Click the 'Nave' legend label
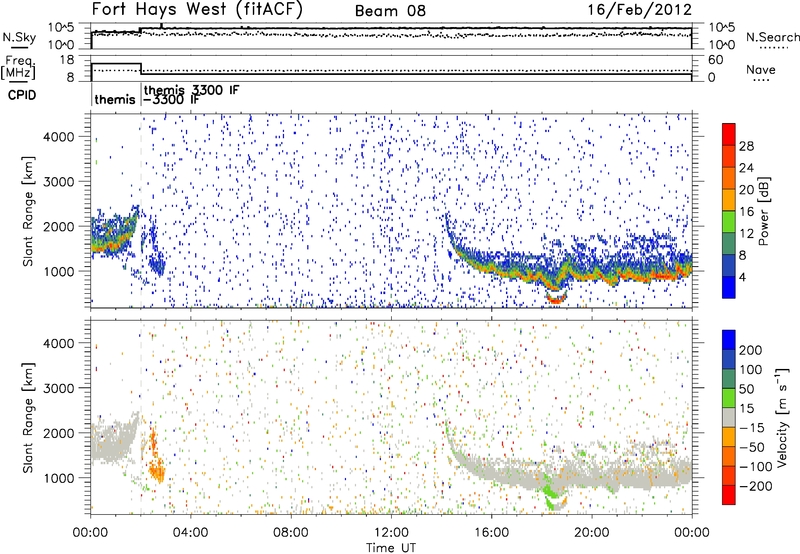Viewport: 800px width, 554px height. point(760,70)
